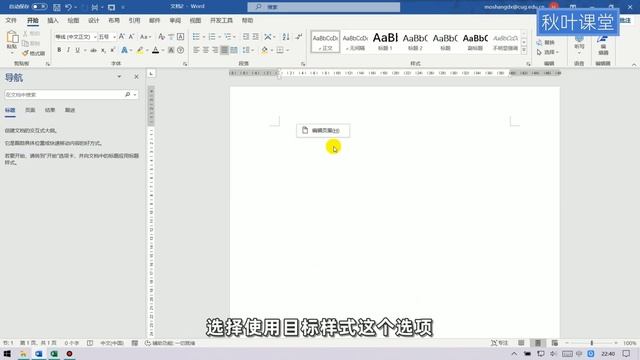
Task: Apply the 副标题 subtitle style
Action: click(x=475, y=42)
